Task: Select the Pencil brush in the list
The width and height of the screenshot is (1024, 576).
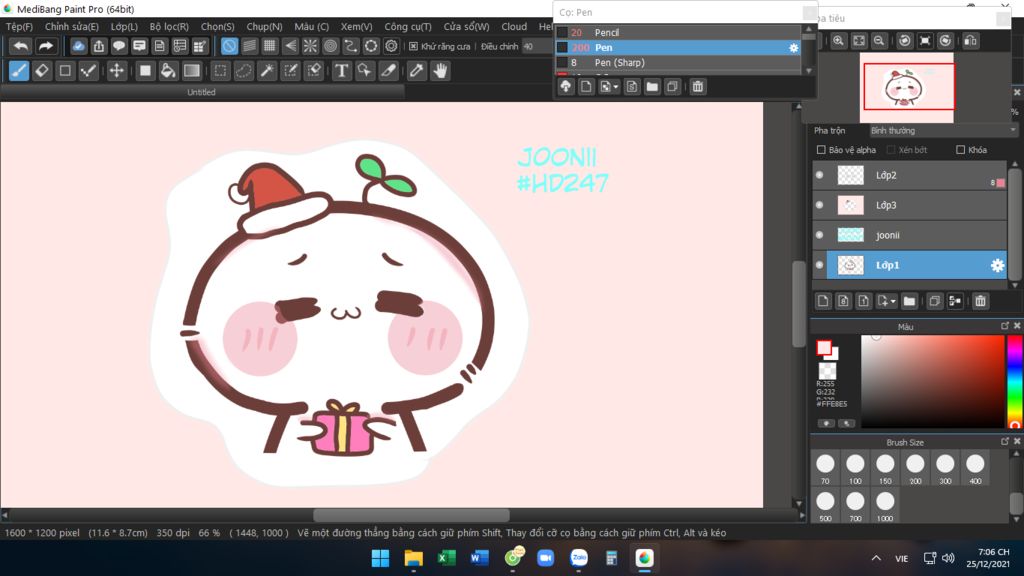Action: [x=678, y=32]
